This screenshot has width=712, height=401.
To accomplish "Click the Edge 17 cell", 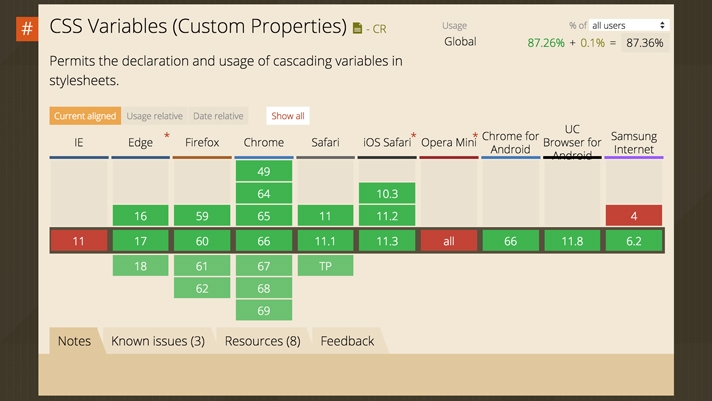I will pyautogui.click(x=140, y=241).
